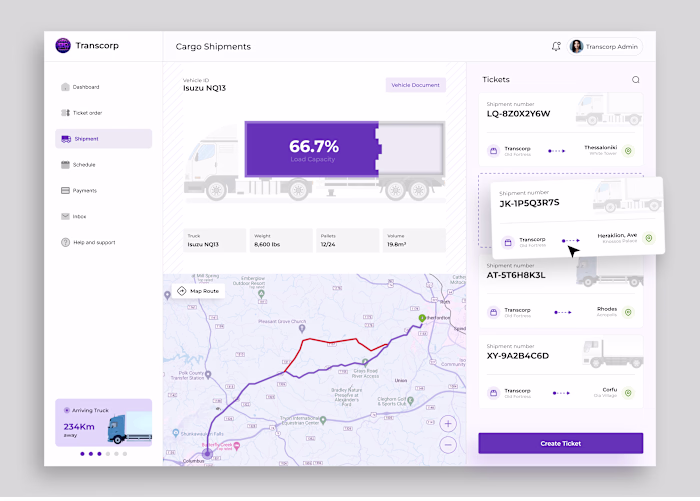This screenshot has height=501, width=700.
Task: Click the Dashboard home icon
Action: pos(65,87)
